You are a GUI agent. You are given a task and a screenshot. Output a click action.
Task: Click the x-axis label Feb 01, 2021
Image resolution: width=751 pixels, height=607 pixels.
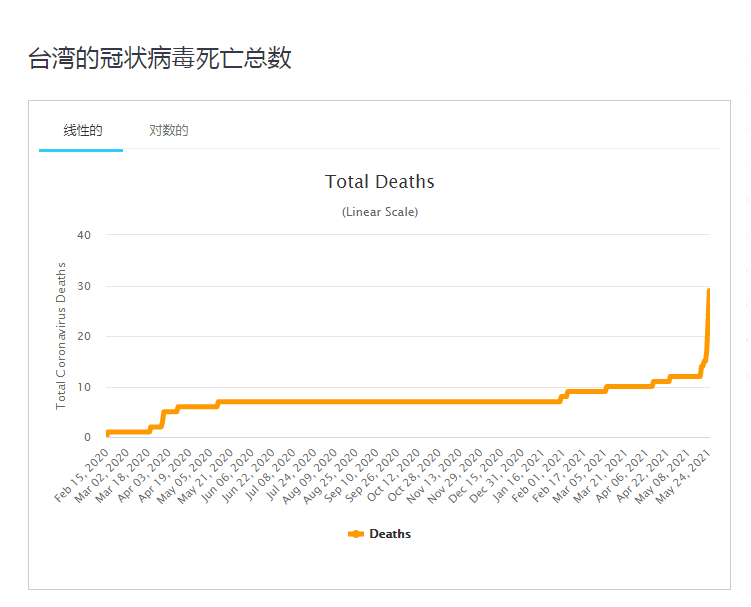pyautogui.click(x=537, y=475)
